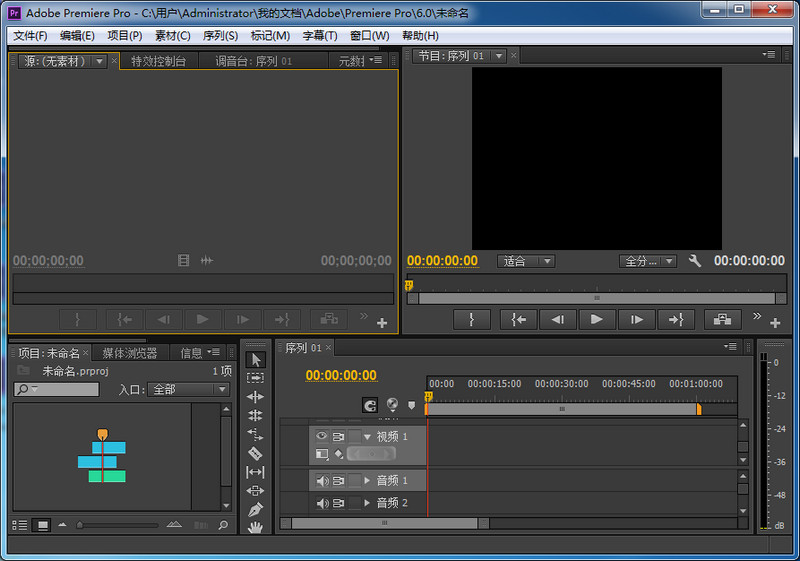
Task: Click the project panel search field
Action: [x=56, y=390]
